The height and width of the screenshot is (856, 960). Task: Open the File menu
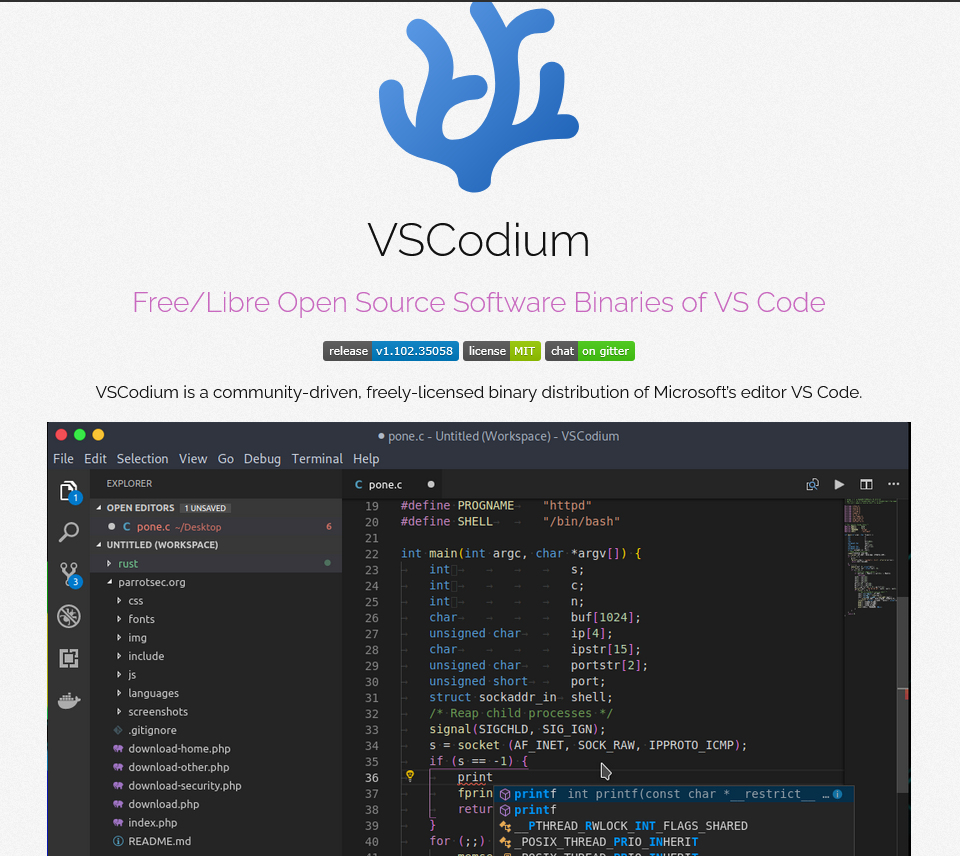(x=63, y=459)
